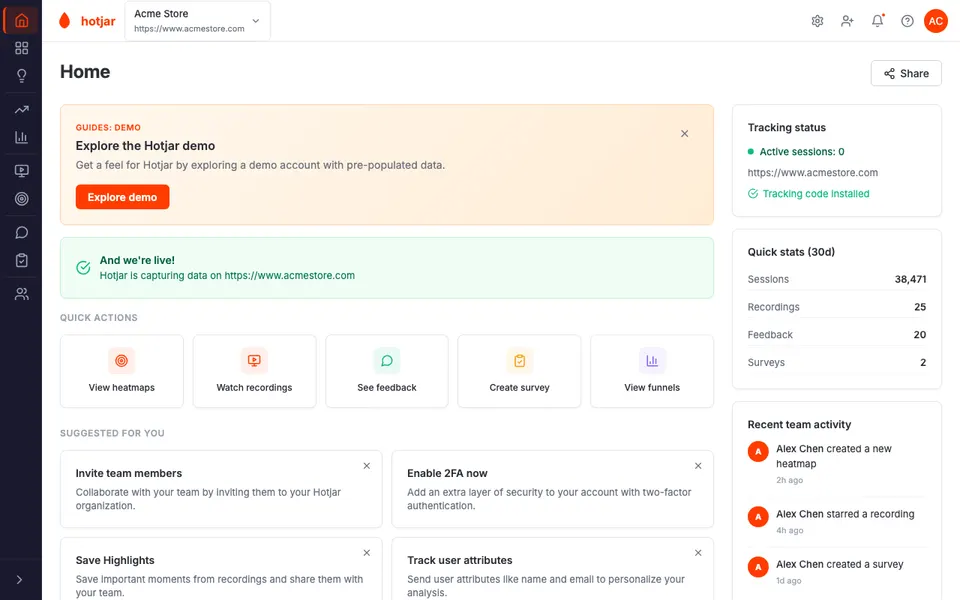The width and height of the screenshot is (960, 600).
Task: Click the Recent team activity heading
Action: click(799, 424)
